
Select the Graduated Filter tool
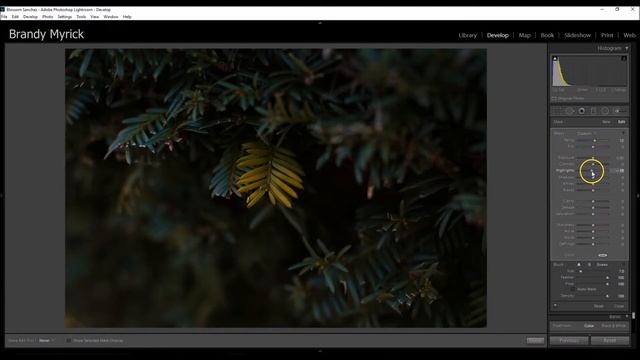click(593, 111)
